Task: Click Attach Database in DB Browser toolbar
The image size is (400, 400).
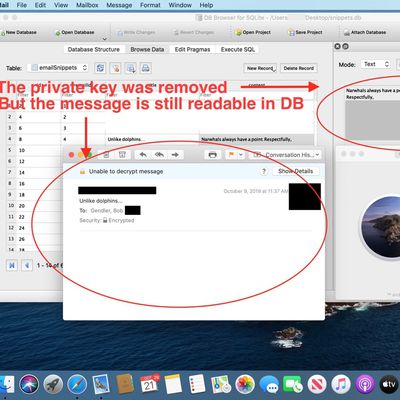Action: [365, 32]
